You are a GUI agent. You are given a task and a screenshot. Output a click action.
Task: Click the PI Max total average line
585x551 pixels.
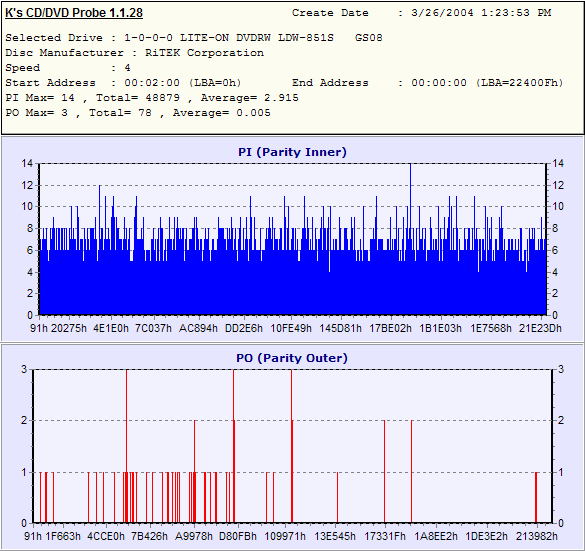(152, 98)
